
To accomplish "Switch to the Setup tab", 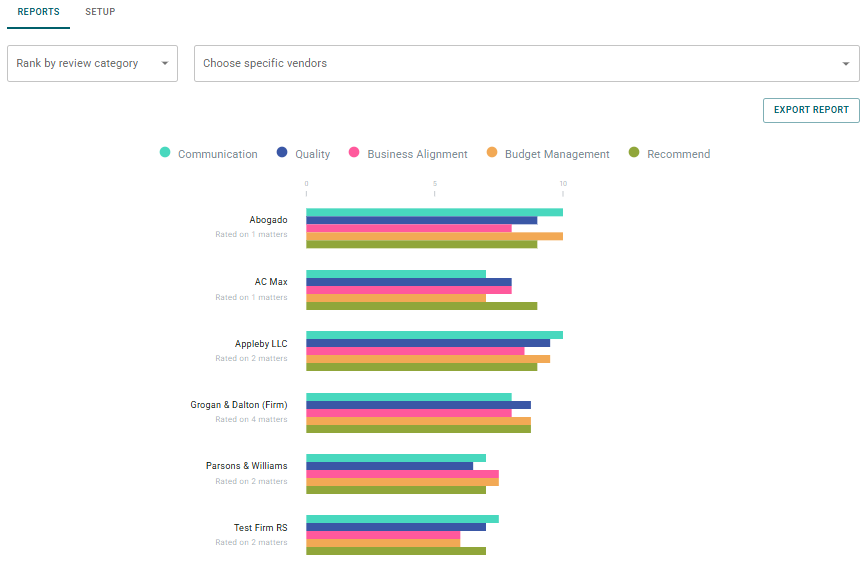I will click(x=100, y=12).
